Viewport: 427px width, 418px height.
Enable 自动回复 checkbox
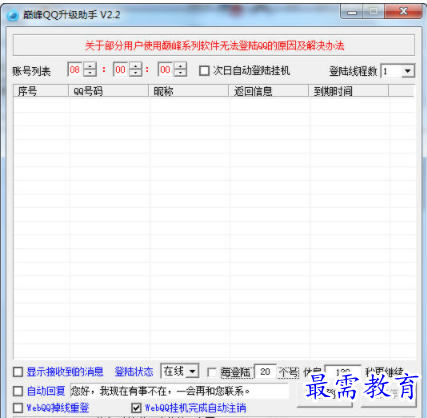click(x=18, y=391)
